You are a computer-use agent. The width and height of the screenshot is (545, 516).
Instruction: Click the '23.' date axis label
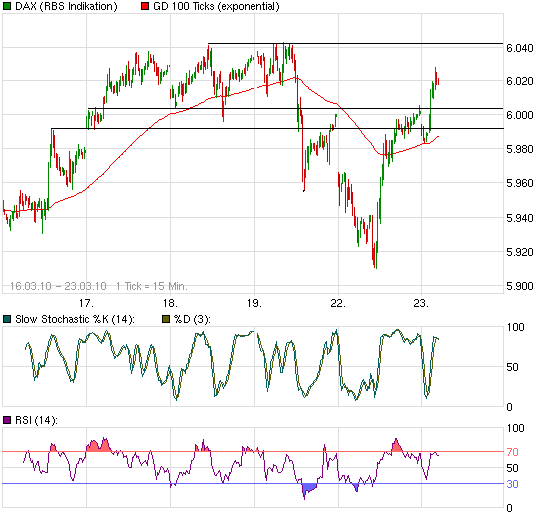point(421,303)
